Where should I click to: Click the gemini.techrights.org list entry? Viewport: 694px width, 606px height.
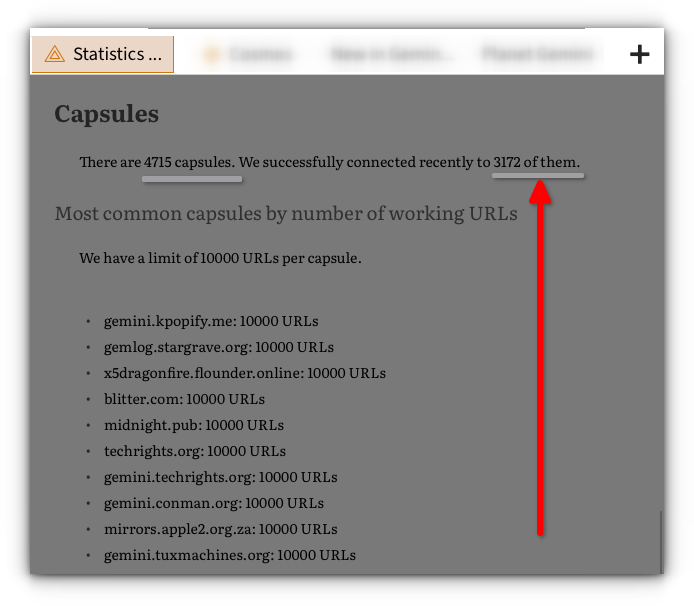[x=220, y=478]
